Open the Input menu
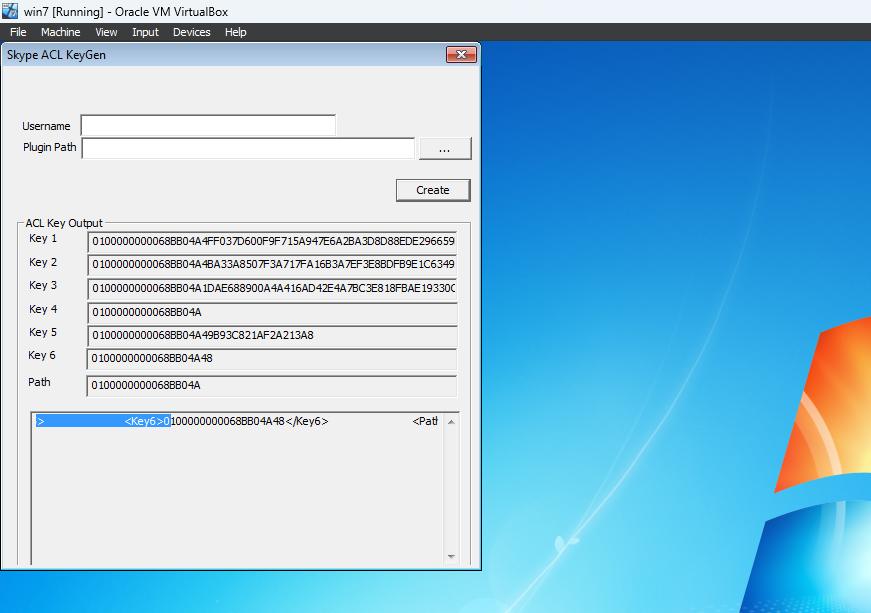The width and height of the screenshot is (871, 613). pos(146,32)
